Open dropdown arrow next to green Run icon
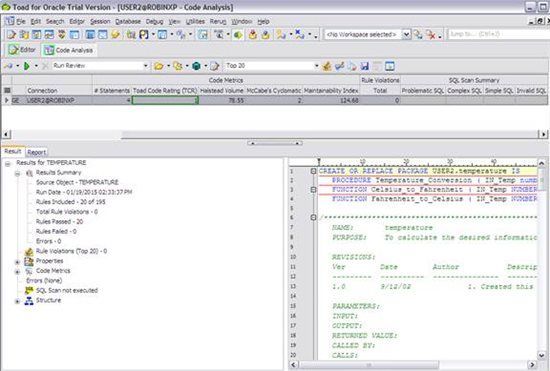 coord(36,66)
